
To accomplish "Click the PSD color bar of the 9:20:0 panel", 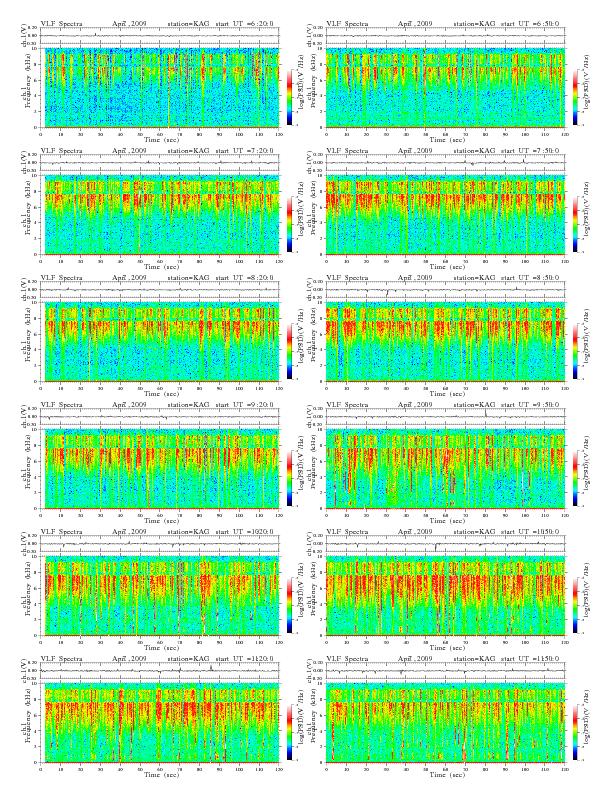I will click(289, 479).
